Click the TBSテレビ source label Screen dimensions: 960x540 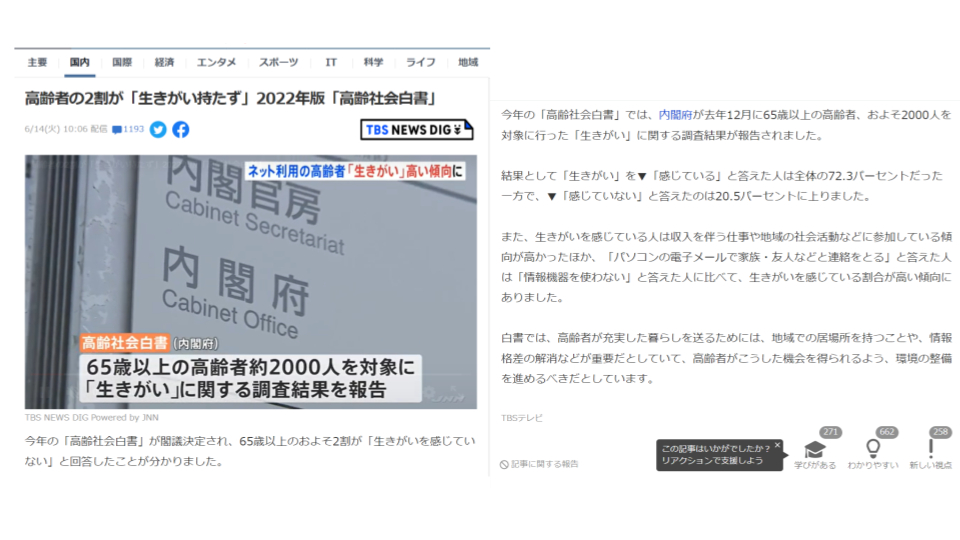[x=522, y=418]
